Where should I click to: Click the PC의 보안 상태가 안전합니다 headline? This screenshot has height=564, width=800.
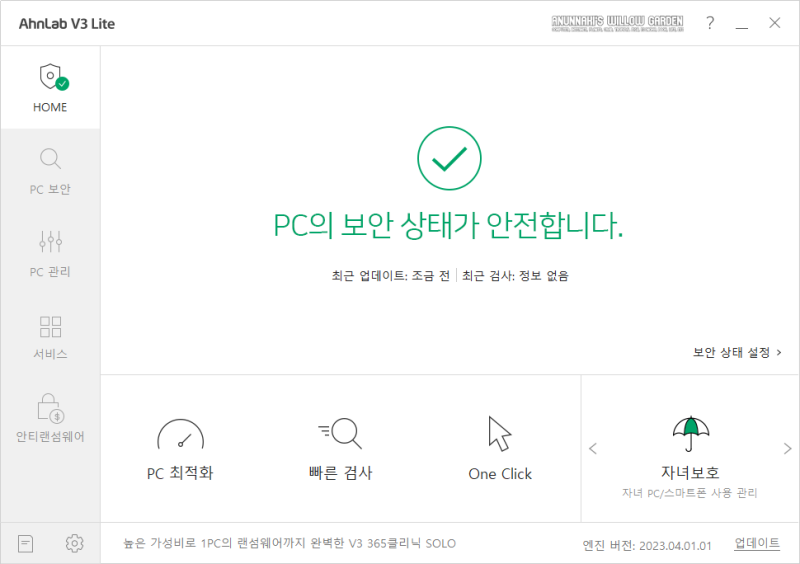448,225
